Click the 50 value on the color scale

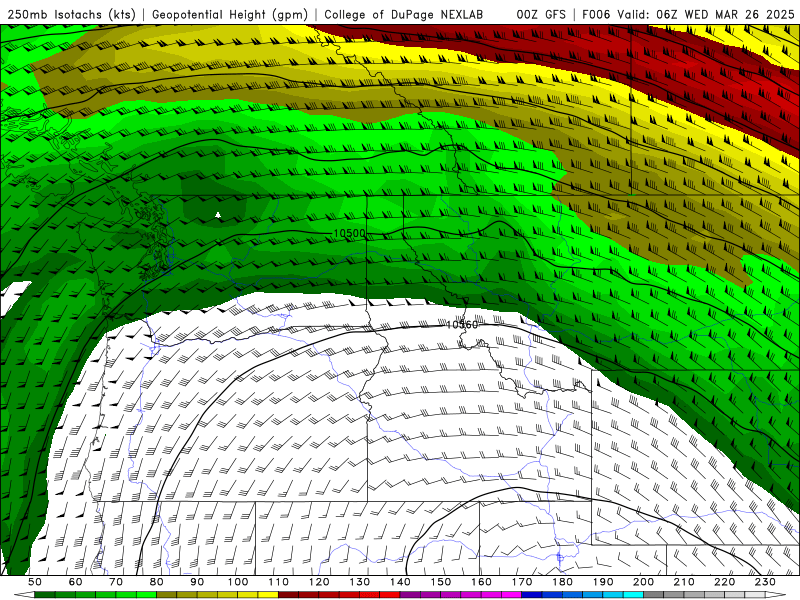tap(35, 582)
